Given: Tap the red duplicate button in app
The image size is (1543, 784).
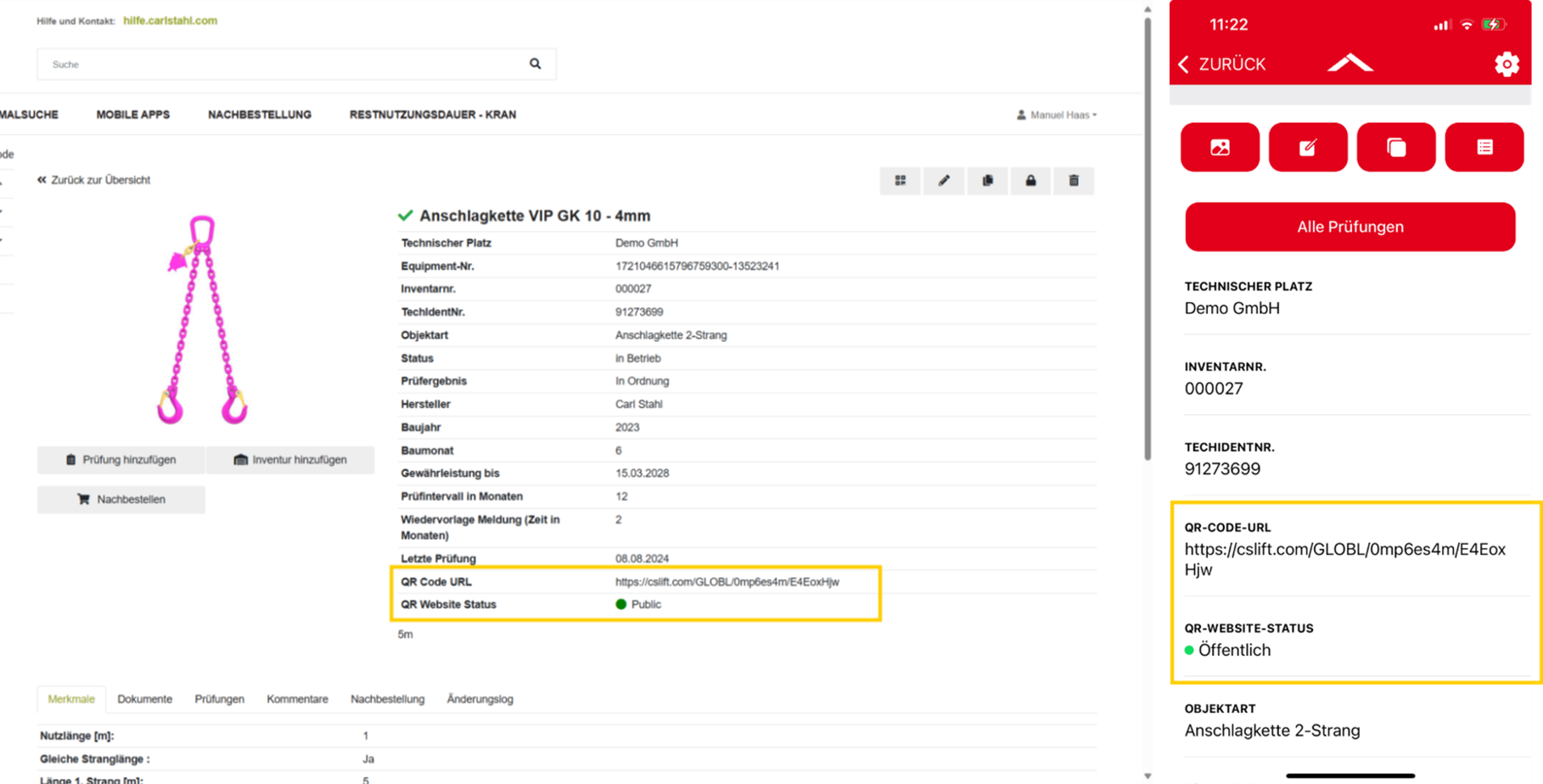Looking at the screenshot, I should point(1396,148).
